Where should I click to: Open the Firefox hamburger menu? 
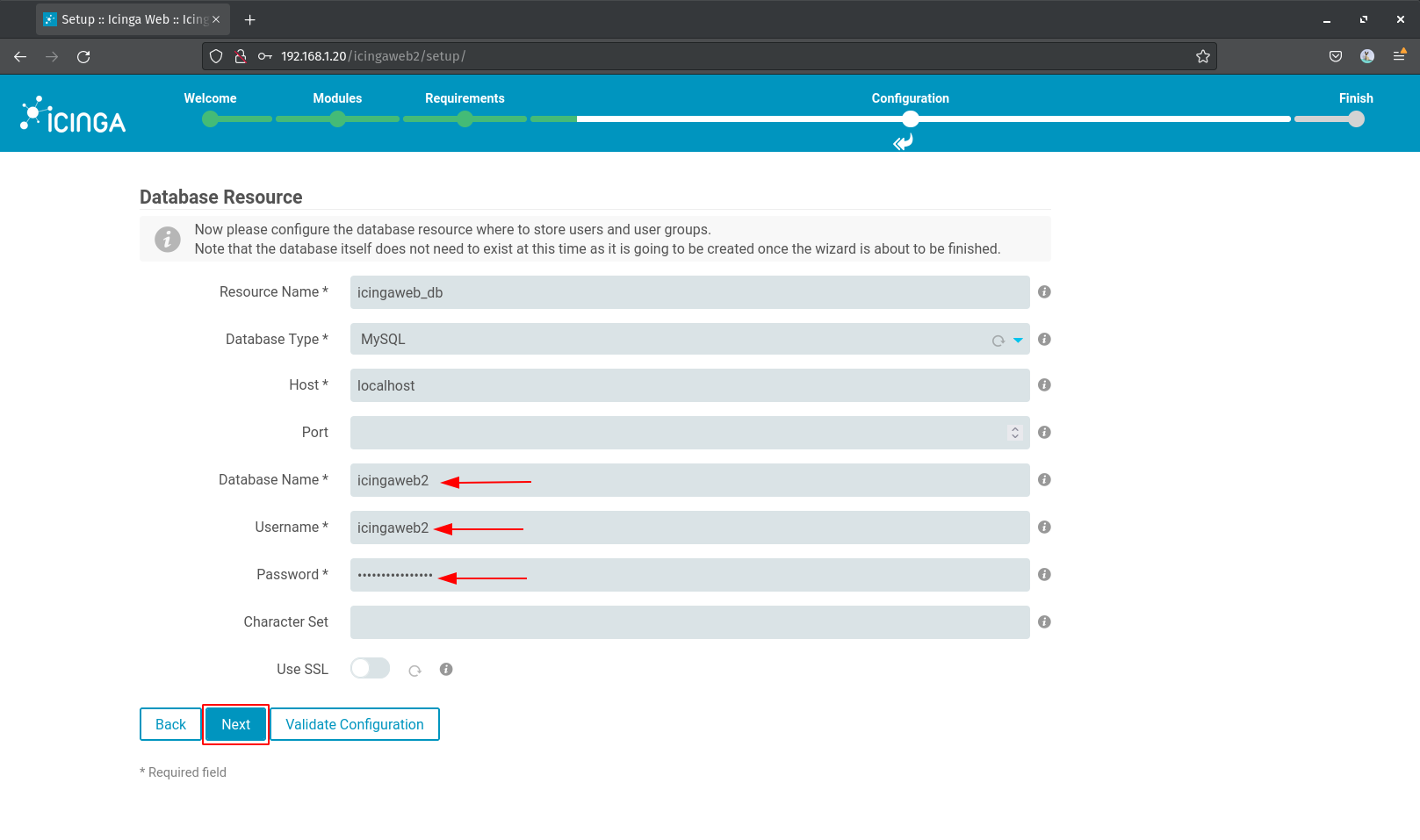click(x=1399, y=56)
